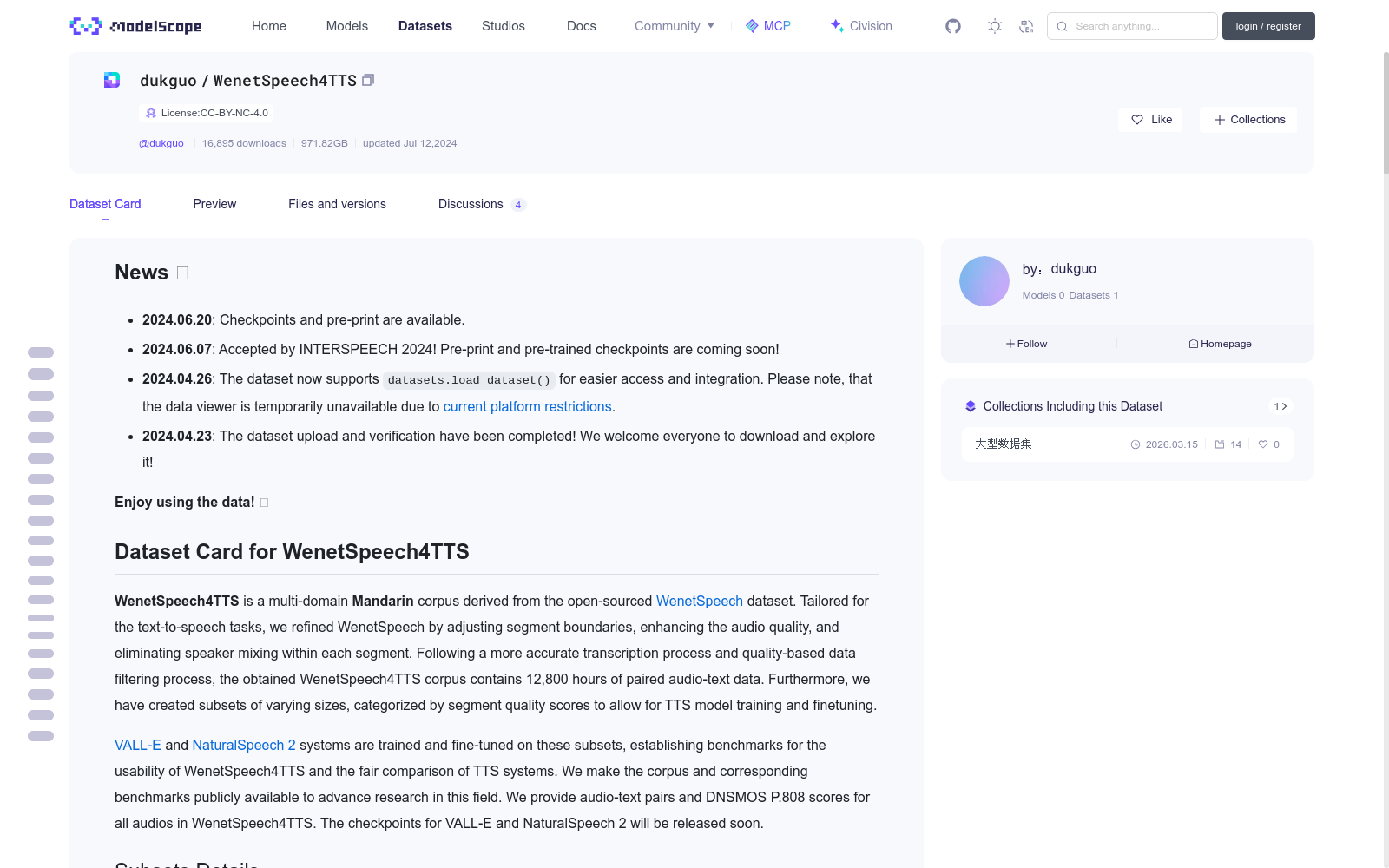This screenshot has width=1389, height=868.
Task: Open the Docs page
Action: 582,26
